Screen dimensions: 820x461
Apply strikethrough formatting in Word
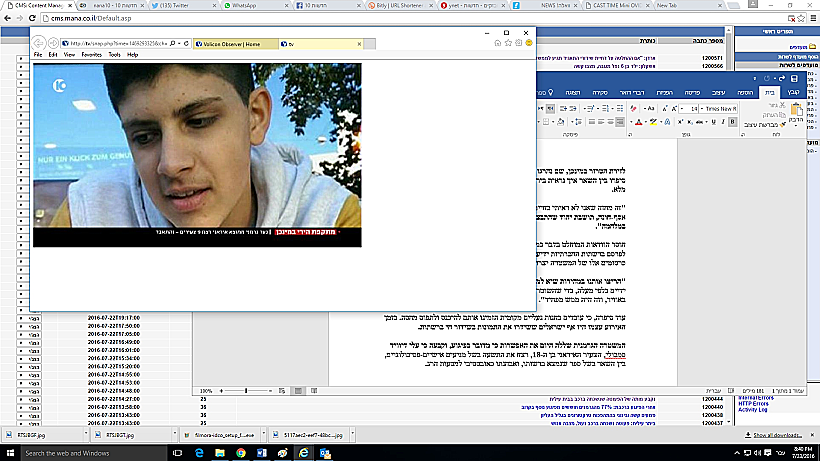click(699, 122)
